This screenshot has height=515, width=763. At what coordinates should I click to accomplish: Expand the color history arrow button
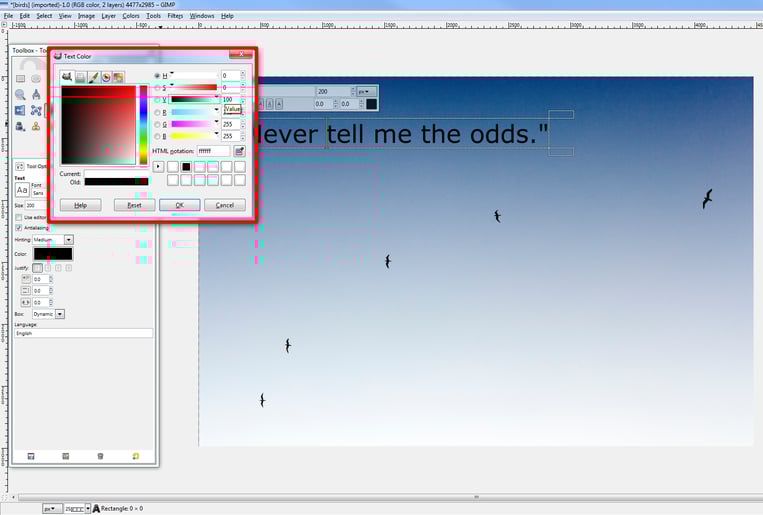coord(158,166)
